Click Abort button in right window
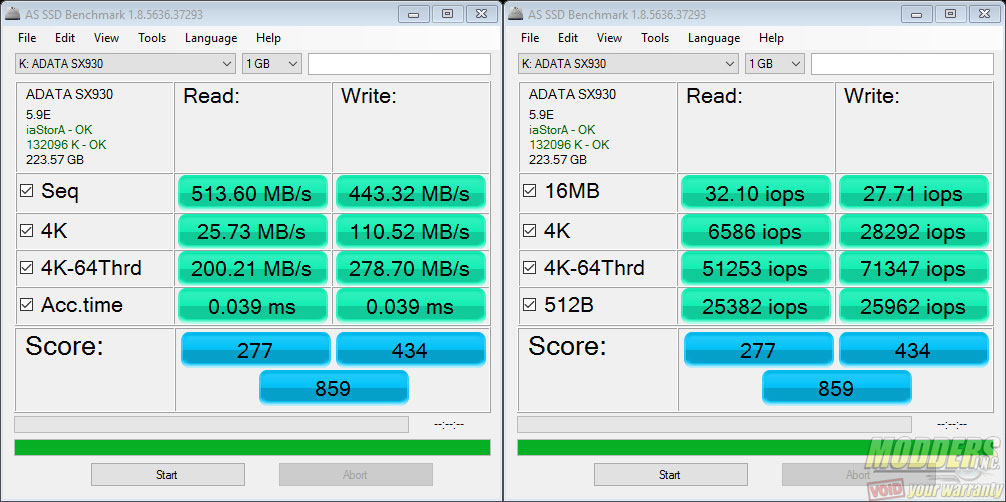The height and width of the screenshot is (502, 1006). [858, 474]
